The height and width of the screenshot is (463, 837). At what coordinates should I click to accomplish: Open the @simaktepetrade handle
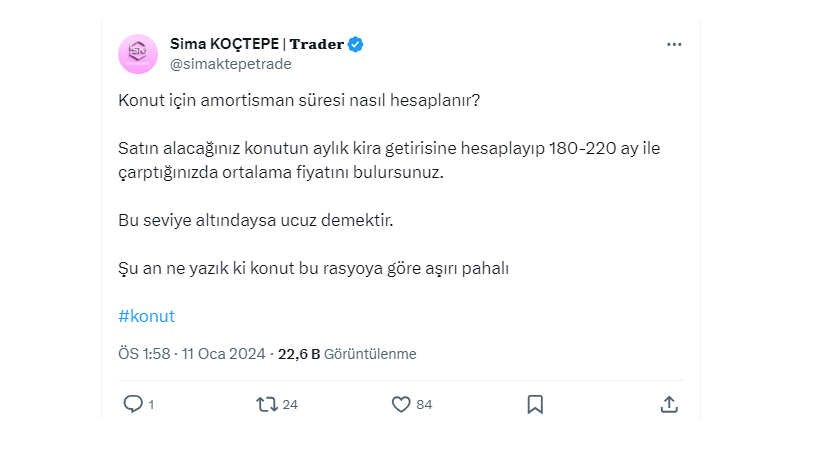[216, 64]
